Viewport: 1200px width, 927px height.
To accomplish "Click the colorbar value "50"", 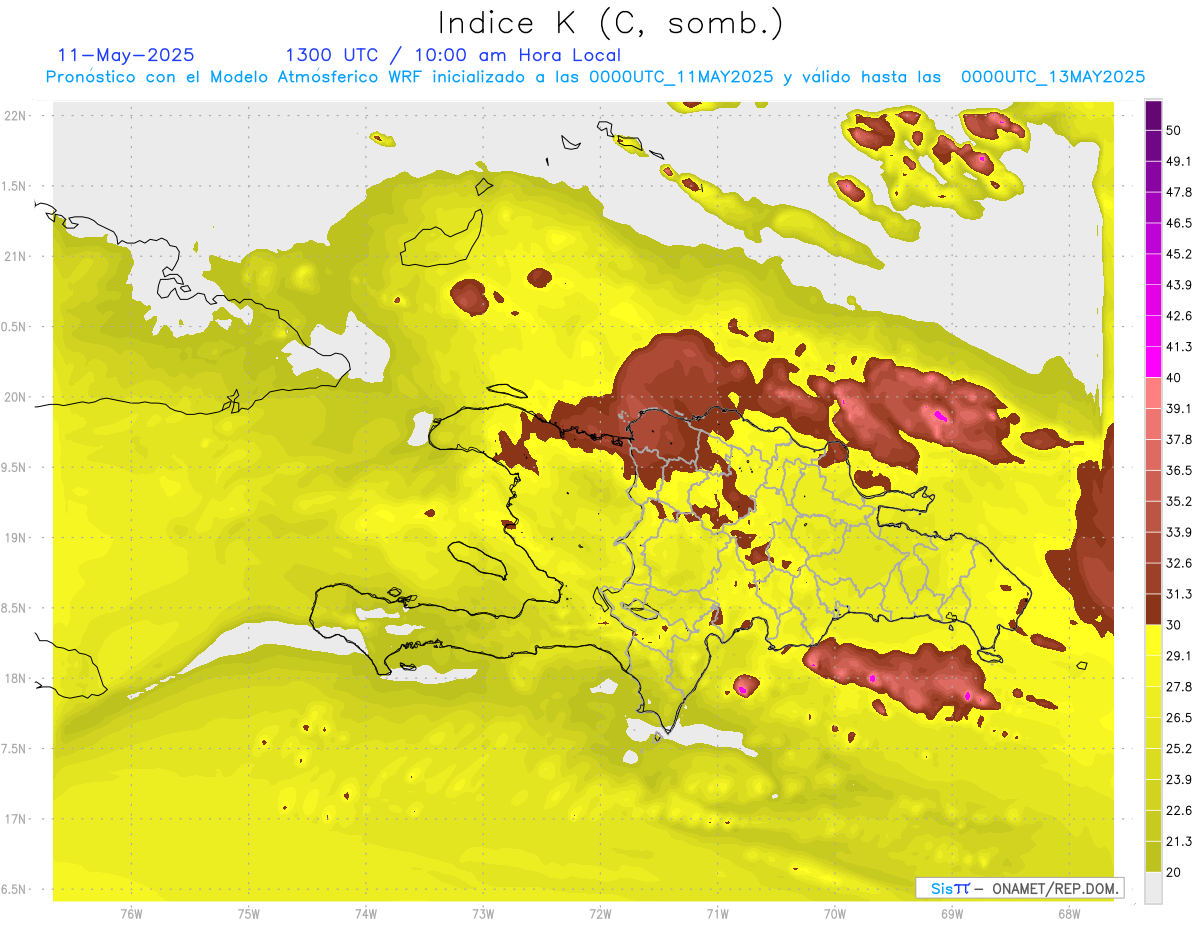I will click(x=1174, y=130).
